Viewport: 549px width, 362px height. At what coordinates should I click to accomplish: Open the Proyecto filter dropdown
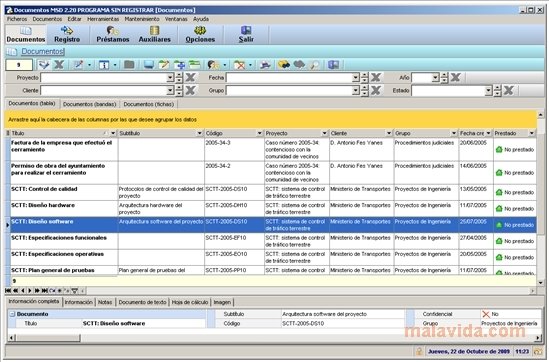click(170, 78)
